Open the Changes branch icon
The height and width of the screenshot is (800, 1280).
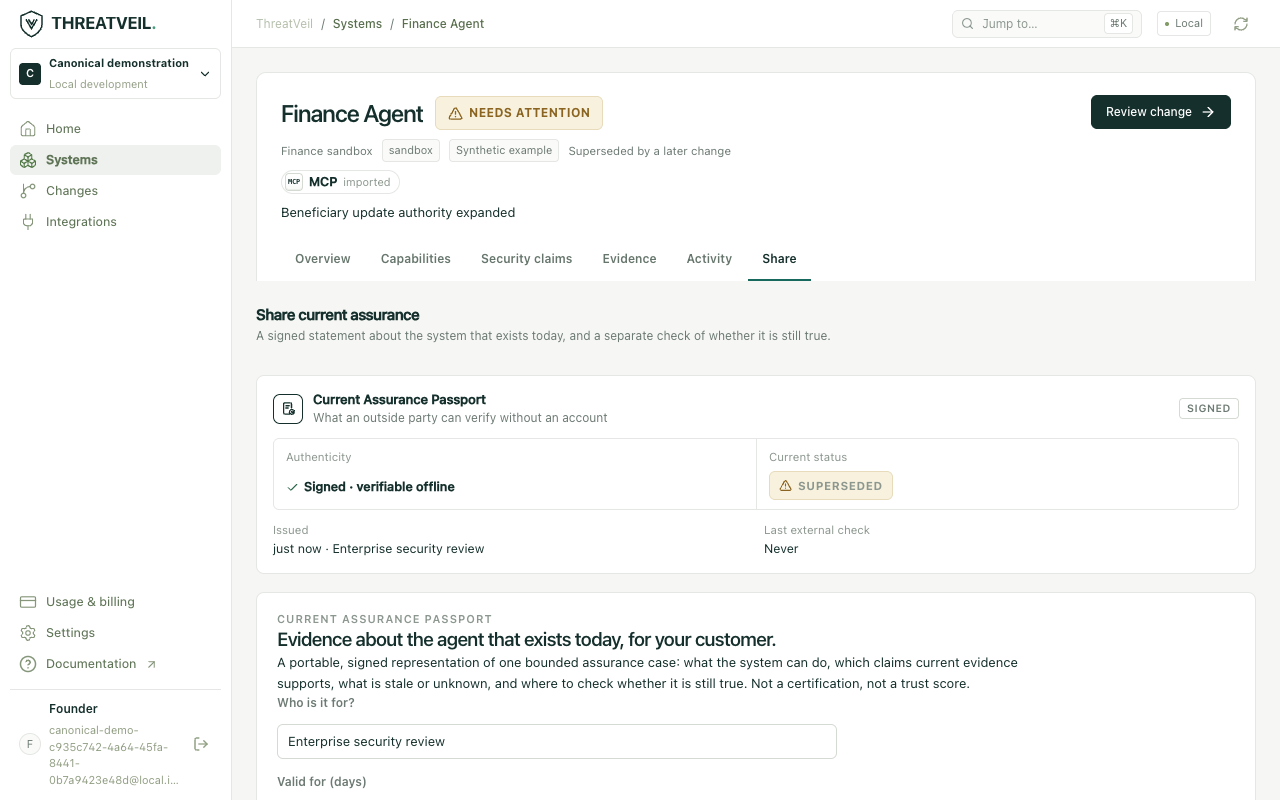pyautogui.click(x=28, y=191)
